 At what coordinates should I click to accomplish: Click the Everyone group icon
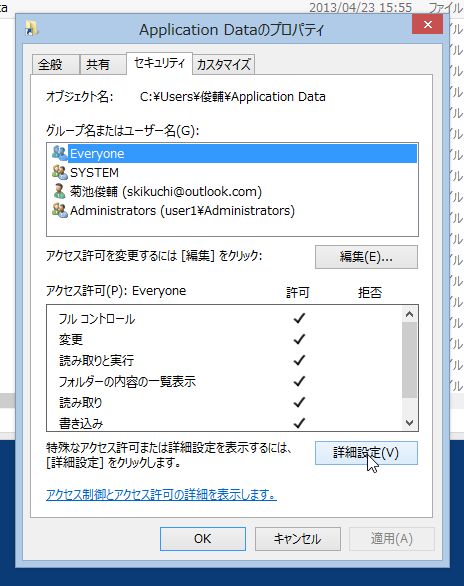click(59, 153)
